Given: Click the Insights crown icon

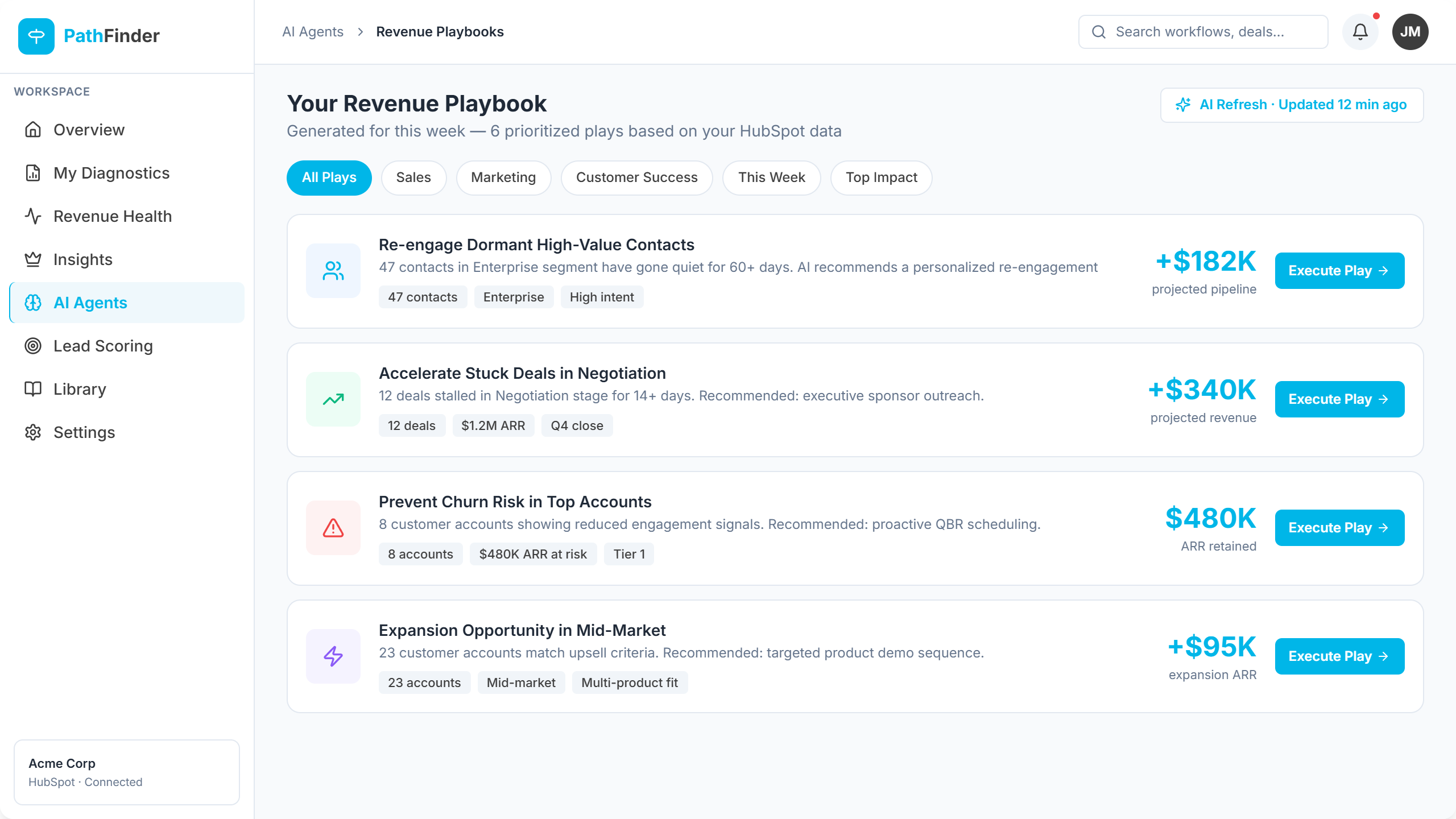Looking at the screenshot, I should tap(33, 259).
